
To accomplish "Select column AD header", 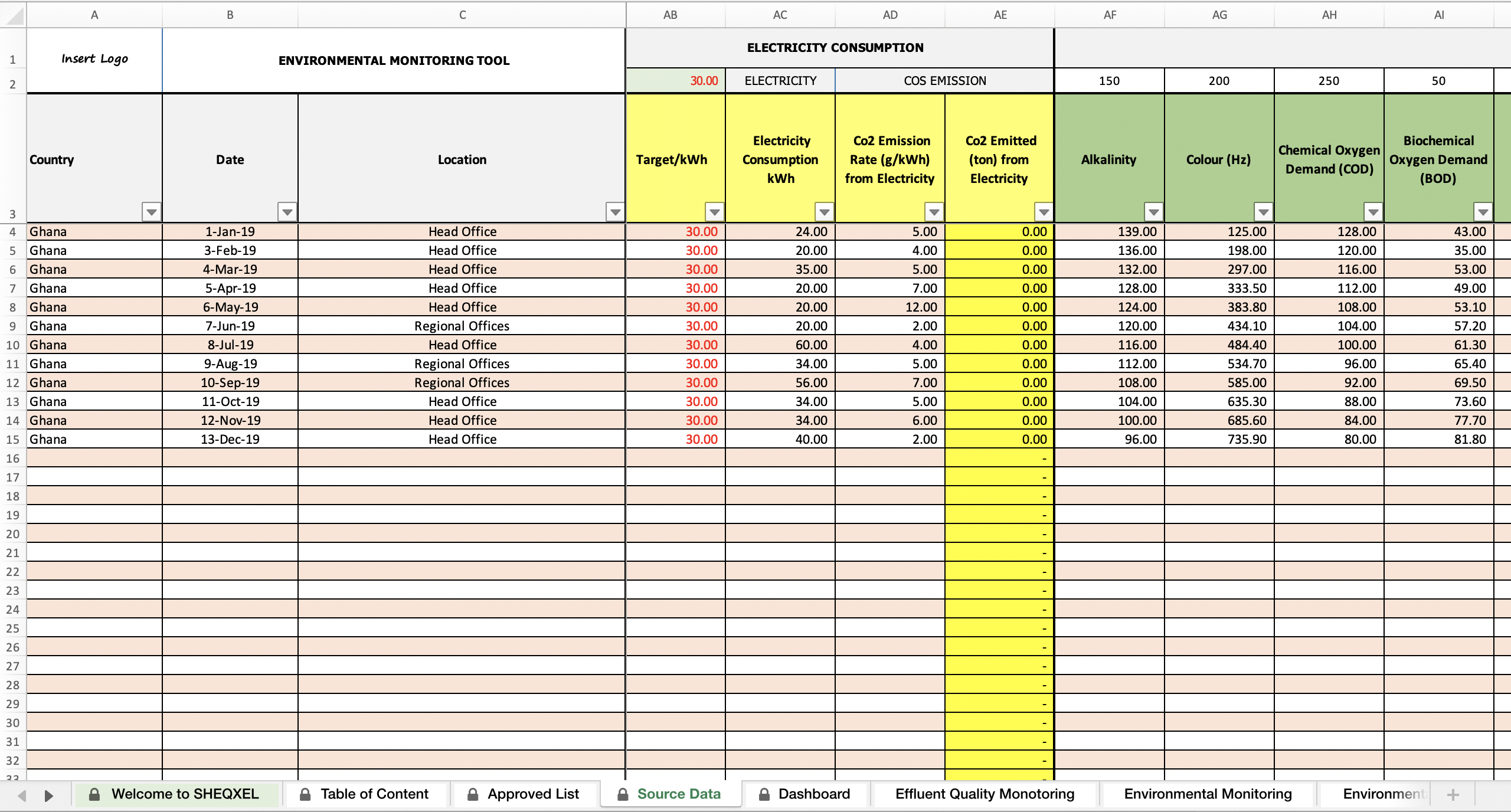I will click(x=890, y=15).
